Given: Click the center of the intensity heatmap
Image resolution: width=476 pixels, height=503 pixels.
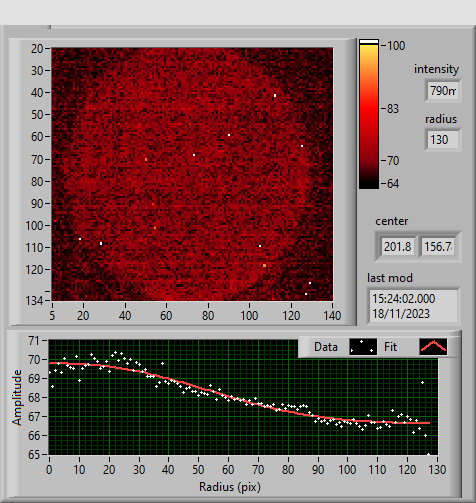Looking at the screenshot, I should click(x=192, y=174).
